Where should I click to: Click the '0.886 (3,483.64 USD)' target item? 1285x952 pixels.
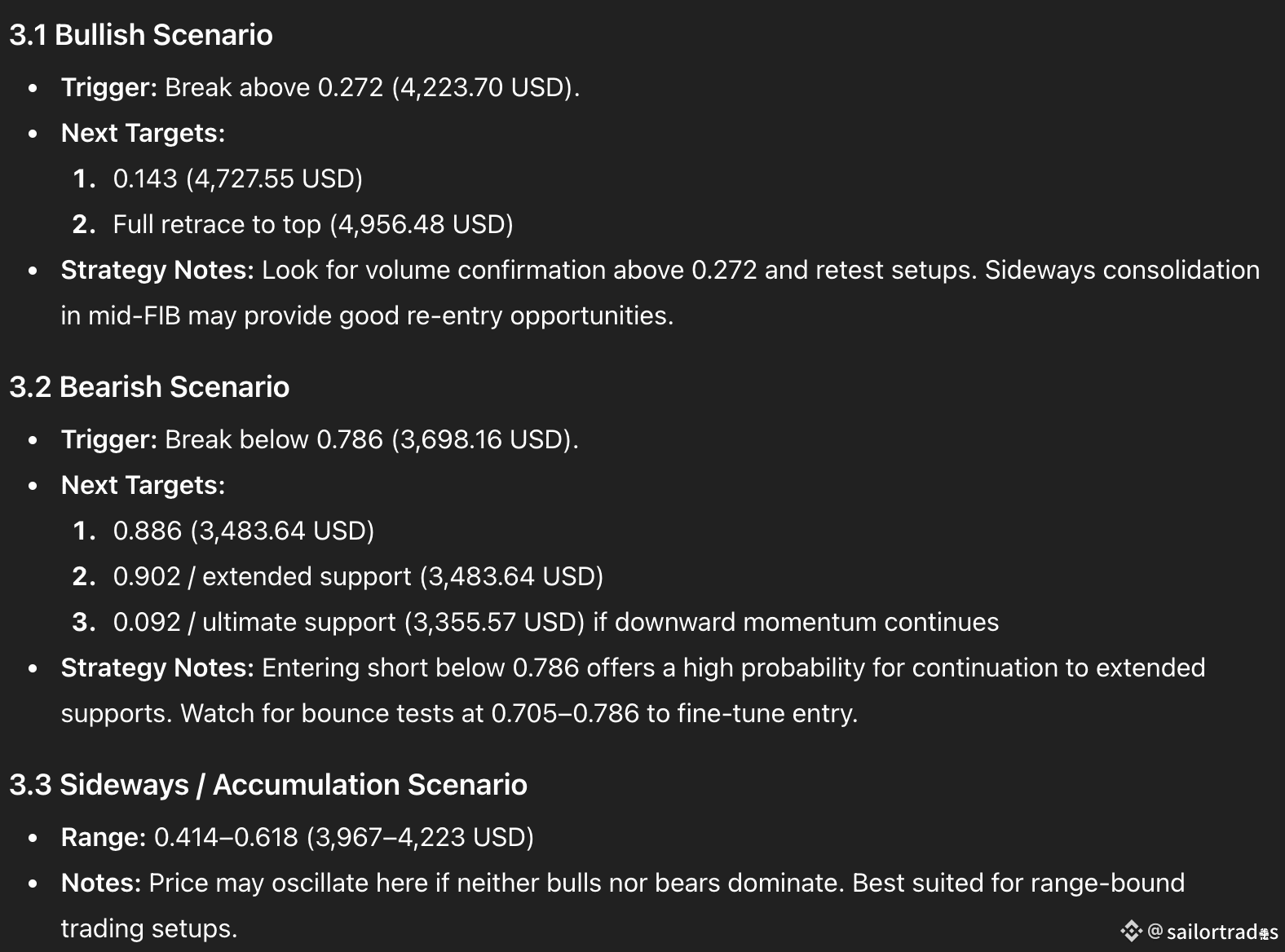(x=243, y=531)
